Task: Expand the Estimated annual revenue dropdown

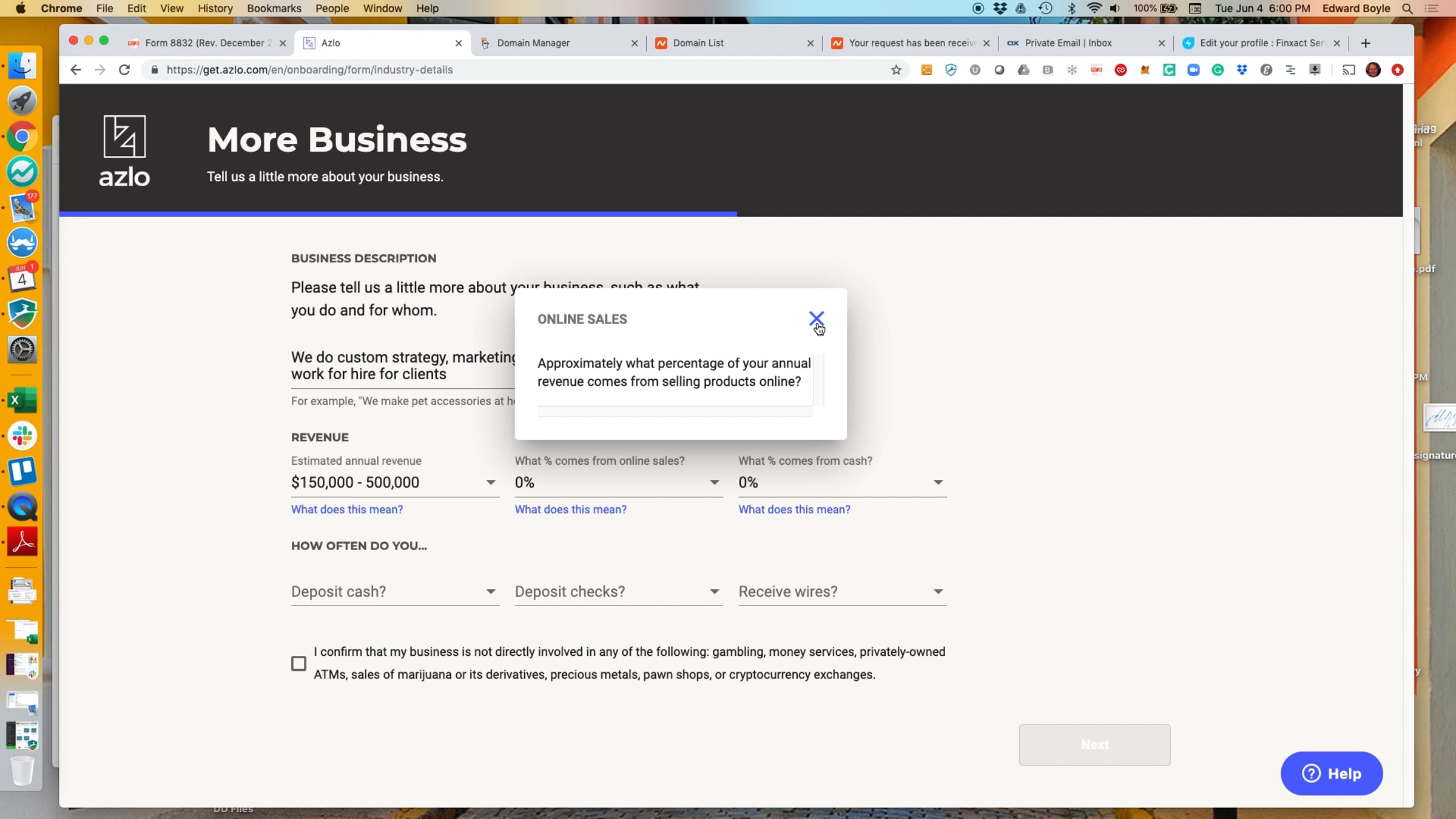Action: (x=394, y=482)
